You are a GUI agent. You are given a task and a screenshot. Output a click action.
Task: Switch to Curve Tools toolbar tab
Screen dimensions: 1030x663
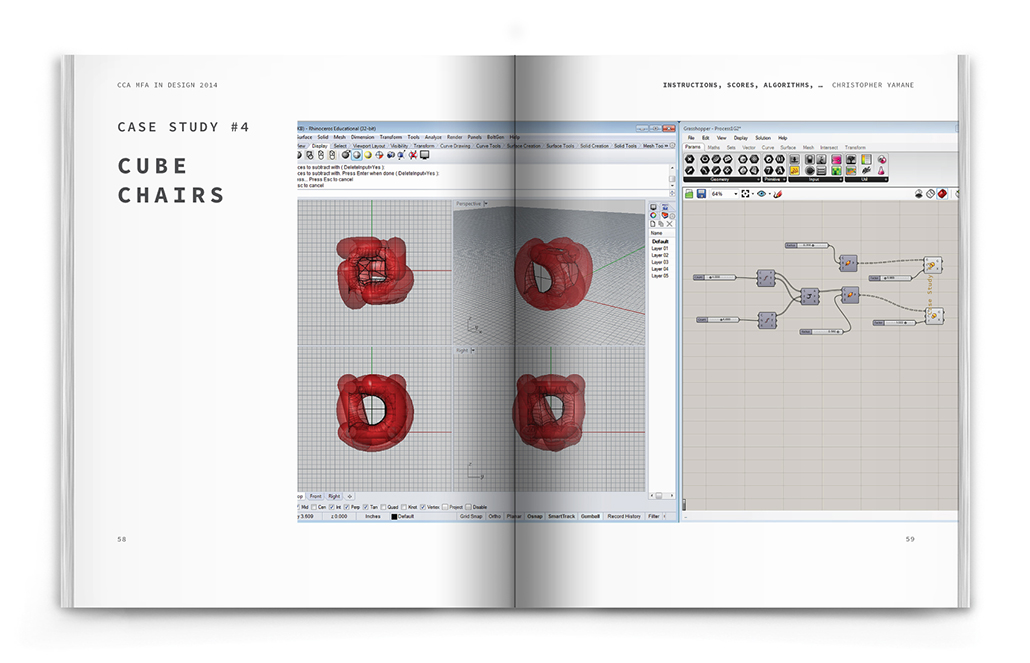pos(487,146)
